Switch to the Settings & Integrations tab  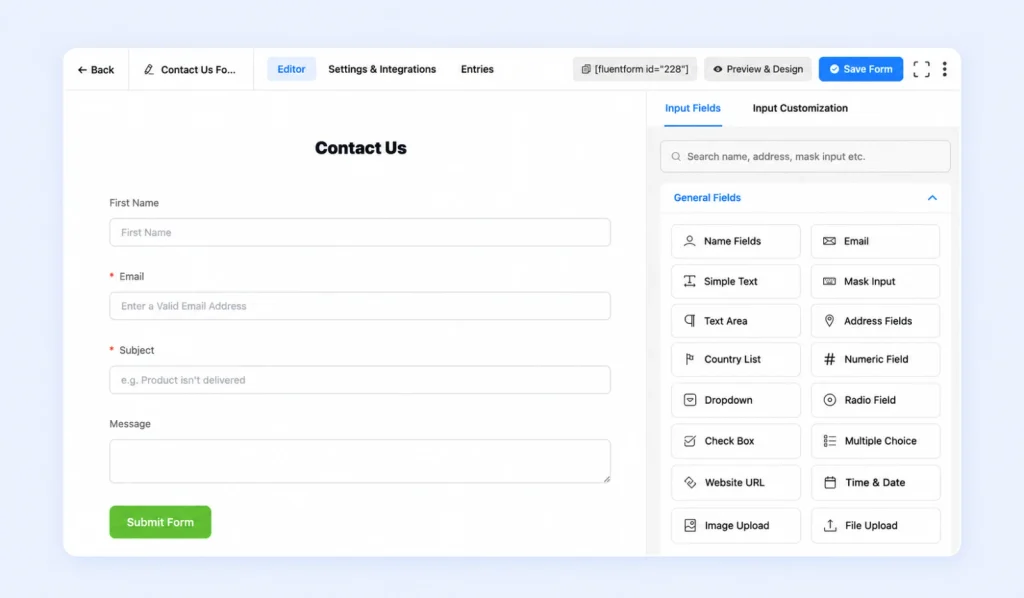(x=382, y=69)
